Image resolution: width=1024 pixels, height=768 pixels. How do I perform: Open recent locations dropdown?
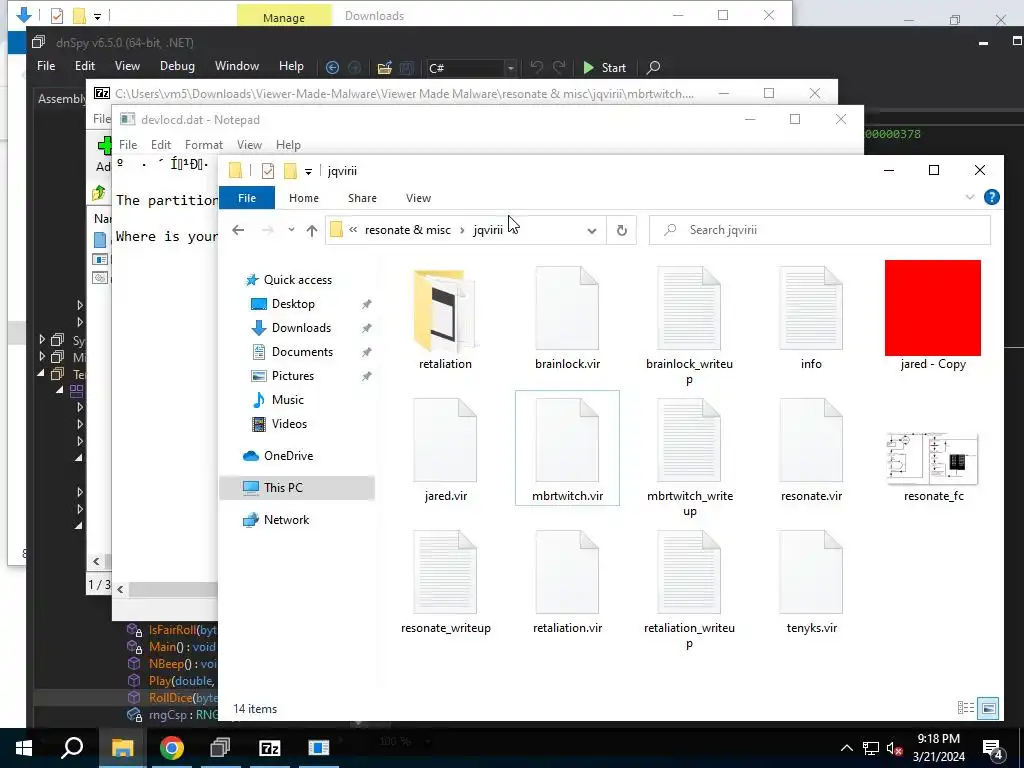(291, 230)
